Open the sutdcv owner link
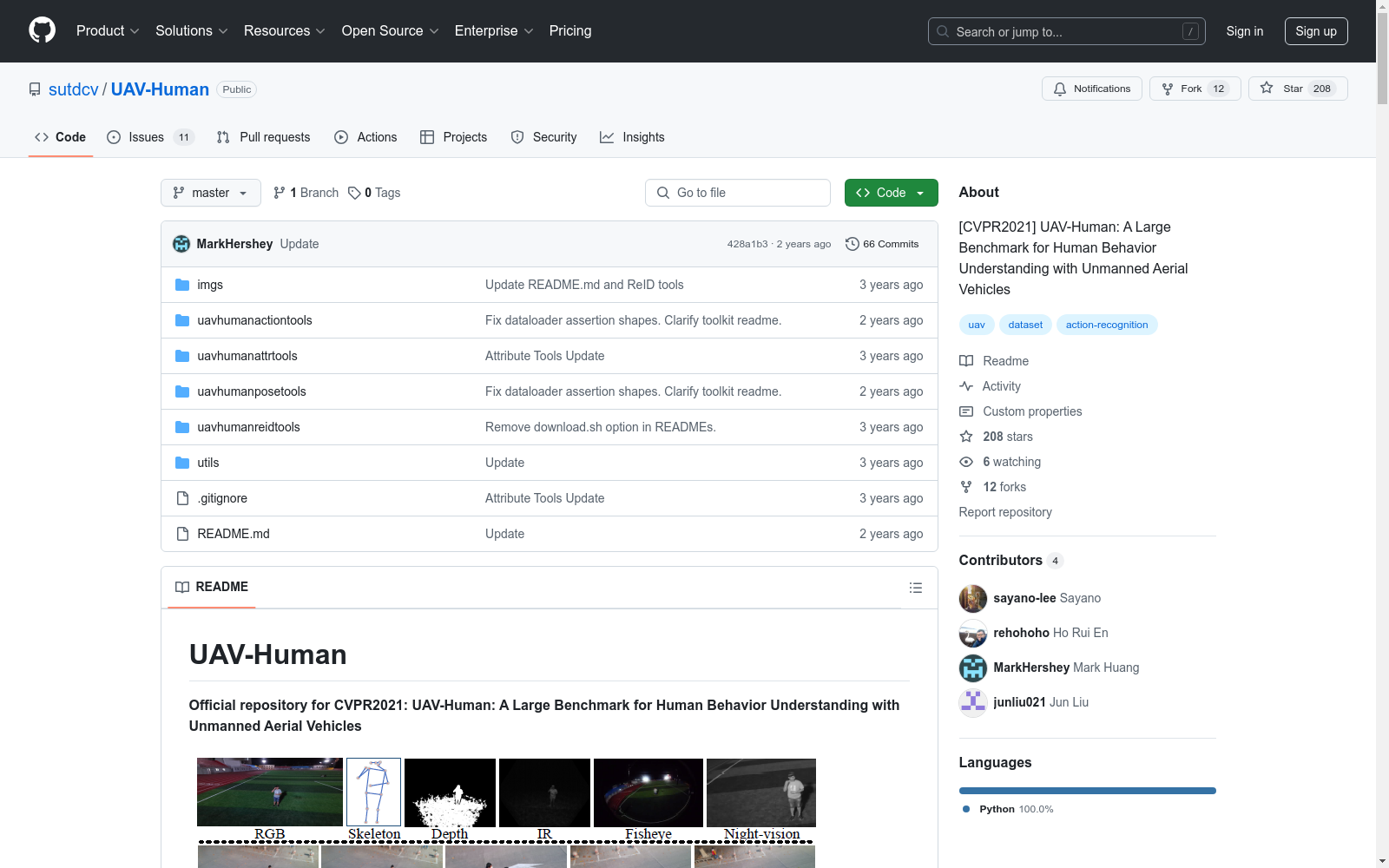The image size is (1389, 868). coord(74,89)
